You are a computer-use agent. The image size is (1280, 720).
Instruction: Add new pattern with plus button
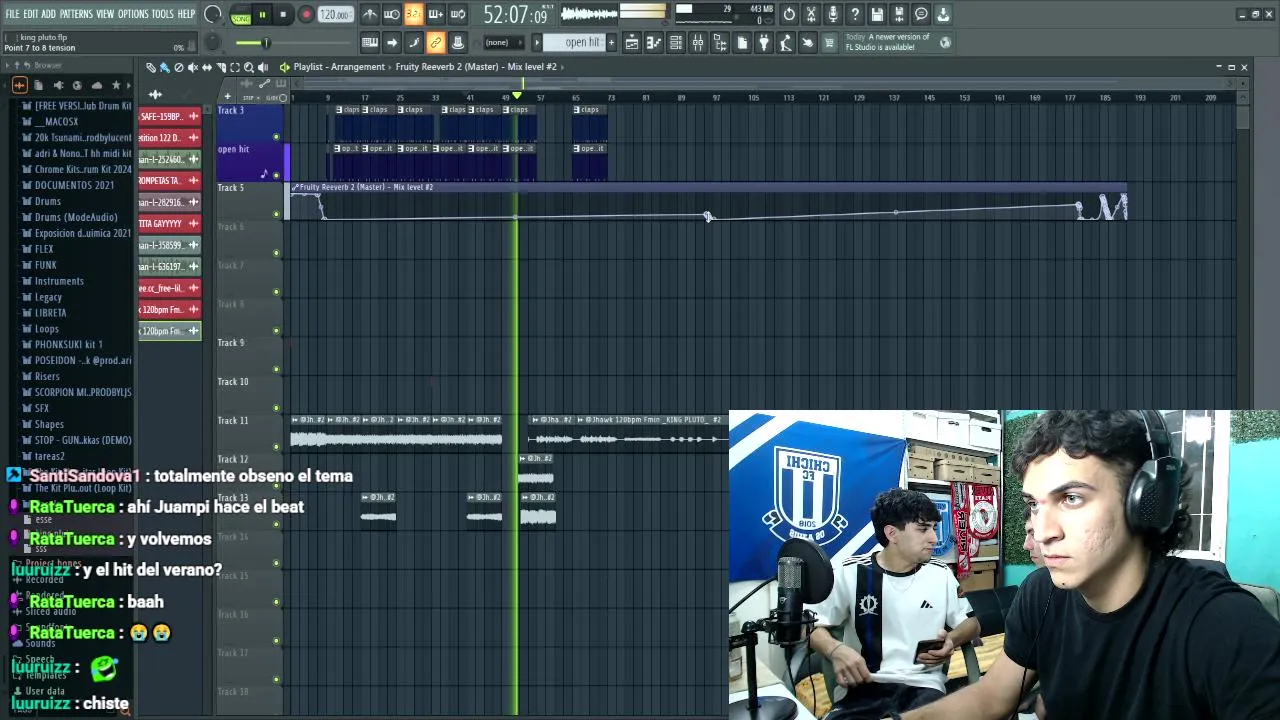(x=611, y=42)
